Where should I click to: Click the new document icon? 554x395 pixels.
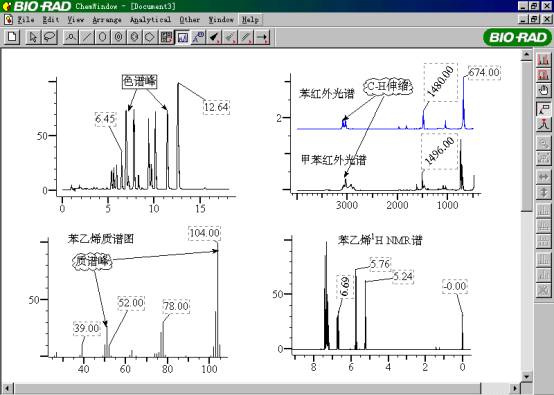(12, 37)
